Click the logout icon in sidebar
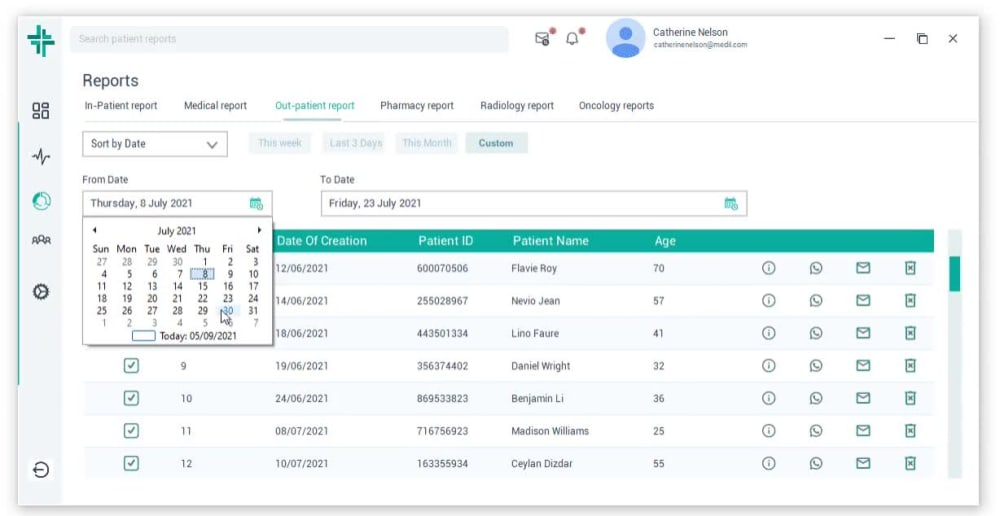Screen dimensions: 1000x516 tap(41, 470)
